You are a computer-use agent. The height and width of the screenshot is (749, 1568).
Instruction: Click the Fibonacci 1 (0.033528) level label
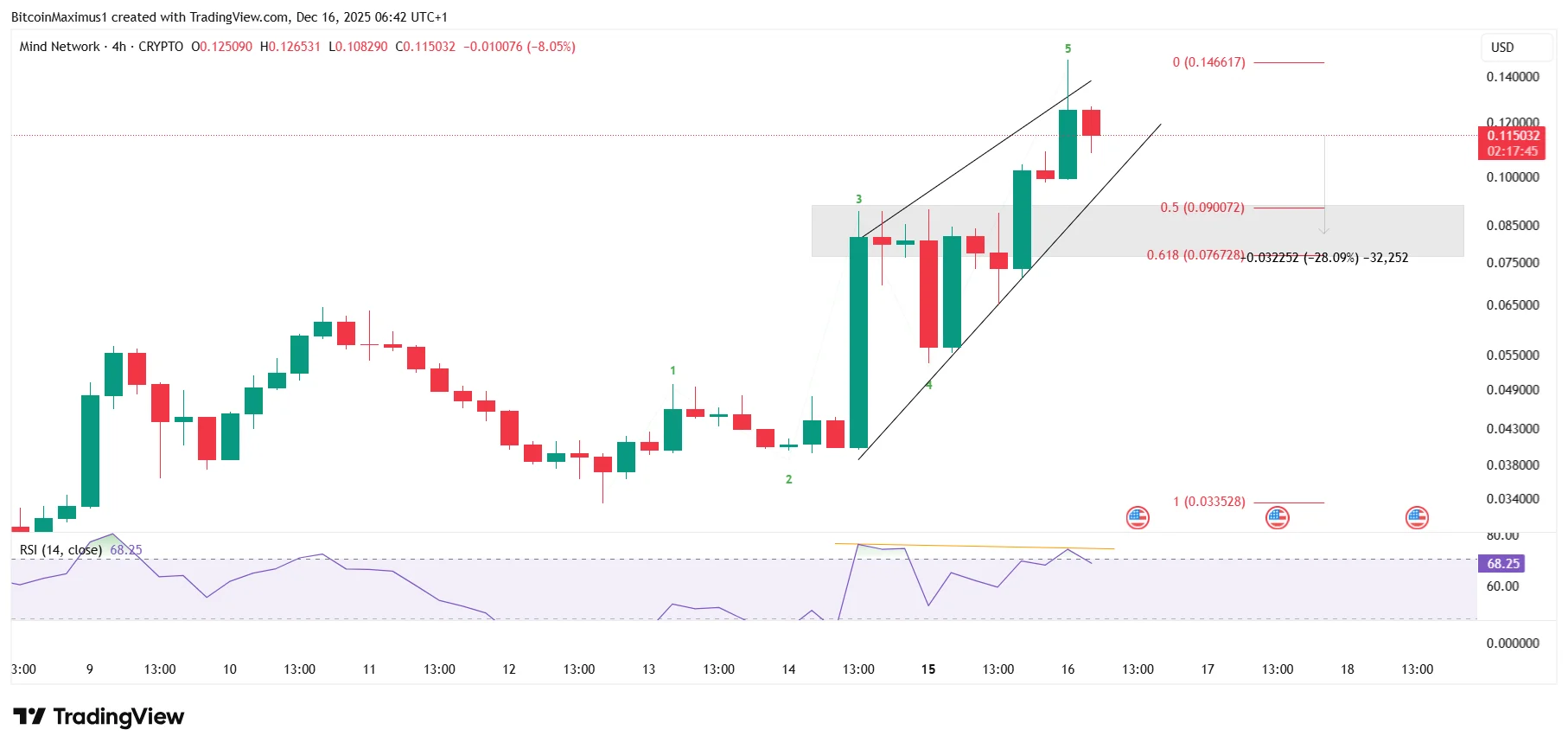coord(1208,502)
